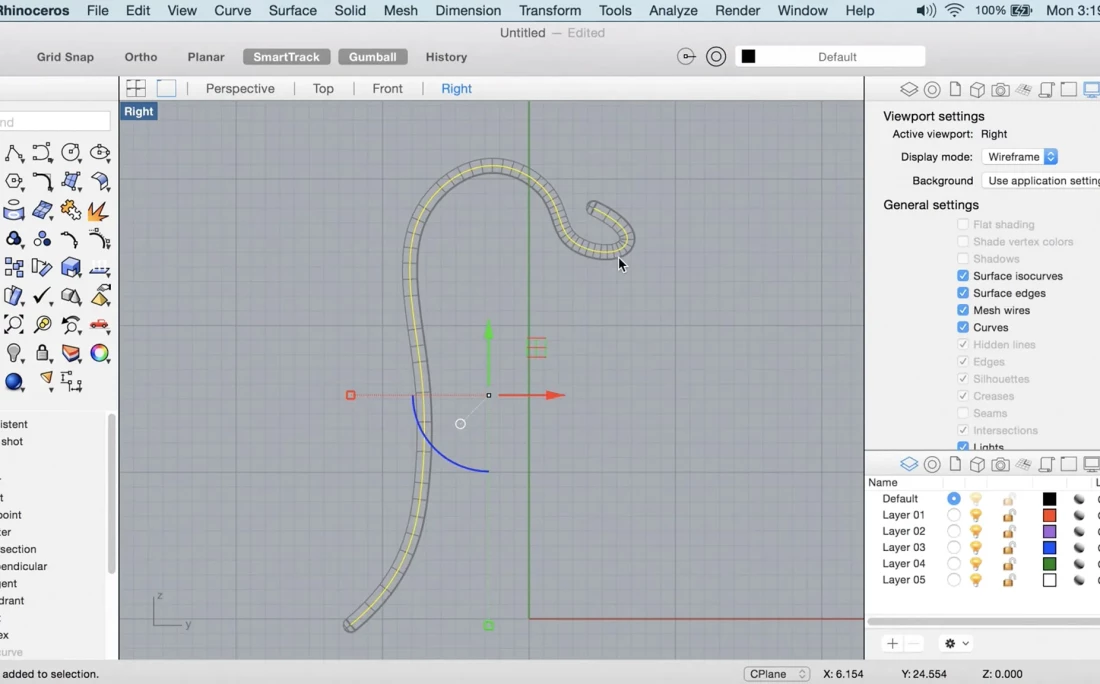Select the Circle tool
Viewport: 1100px width, 684px height.
click(x=71, y=152)
